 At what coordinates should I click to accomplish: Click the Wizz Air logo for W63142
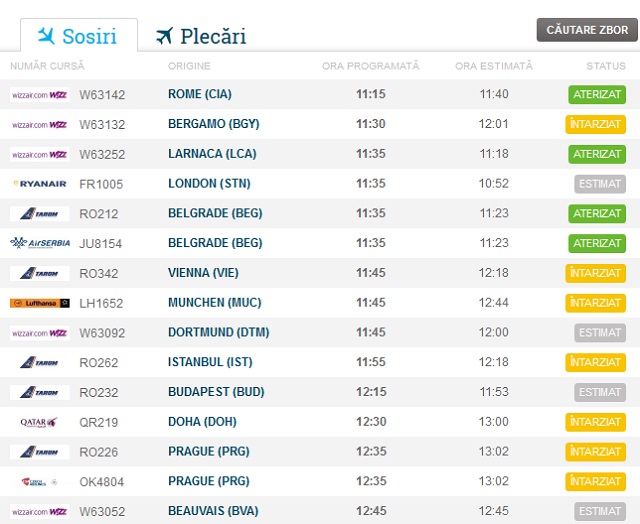(39, 95)
